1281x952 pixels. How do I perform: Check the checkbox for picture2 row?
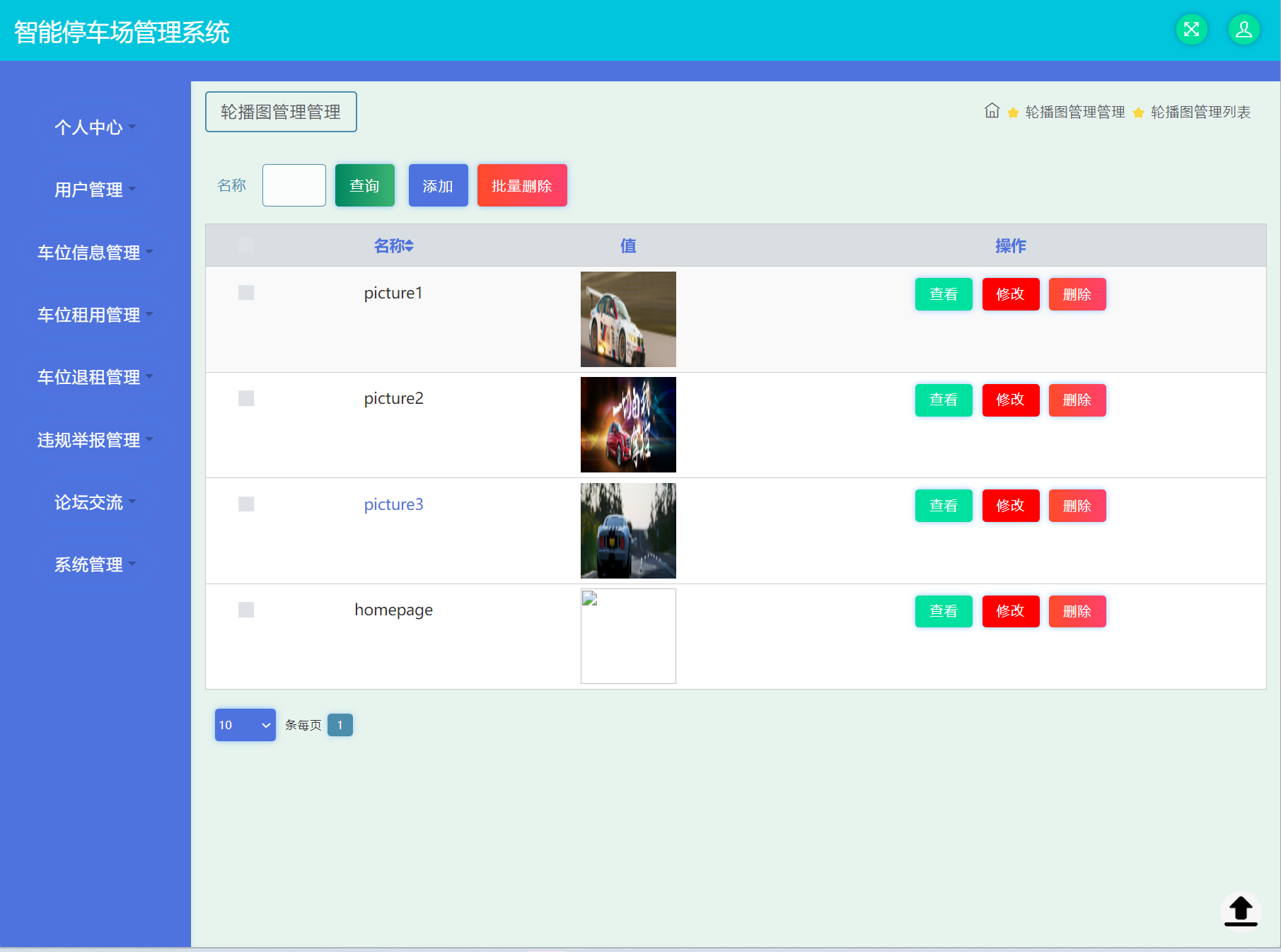point(246,398)
